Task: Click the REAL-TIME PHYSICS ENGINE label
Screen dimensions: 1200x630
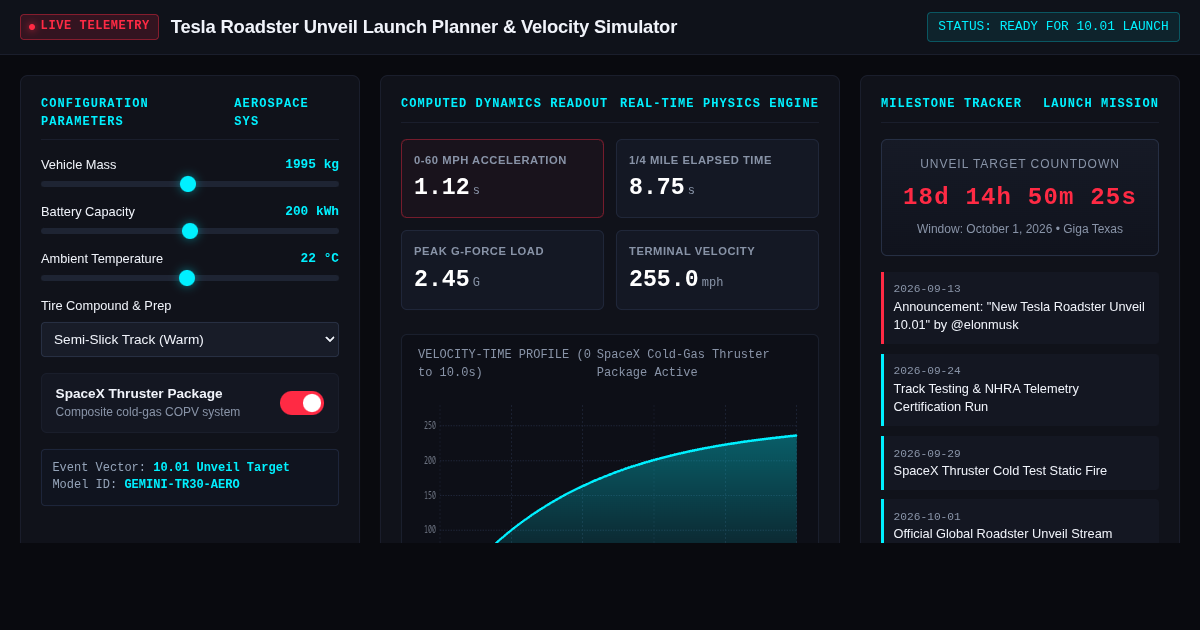Action: click(x=719, y=104)
